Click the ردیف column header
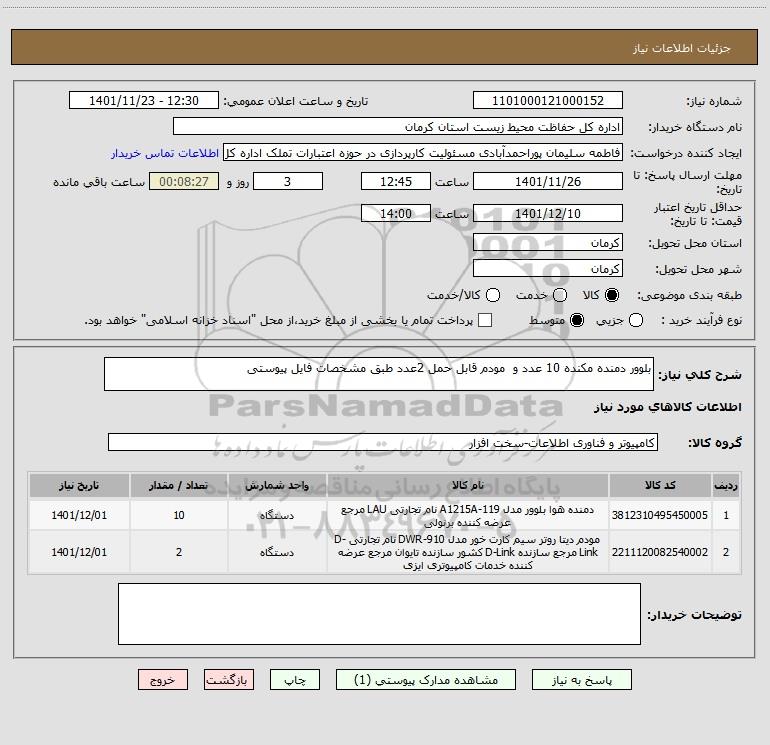Viewport: 770px width, 745px height. coord(726,486)
